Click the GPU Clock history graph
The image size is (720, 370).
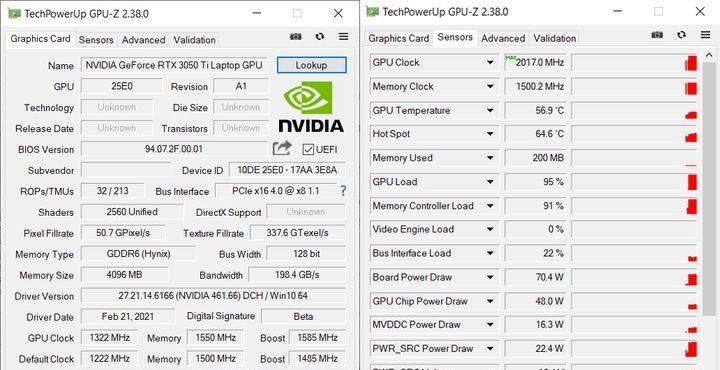(x=635, y=62)
